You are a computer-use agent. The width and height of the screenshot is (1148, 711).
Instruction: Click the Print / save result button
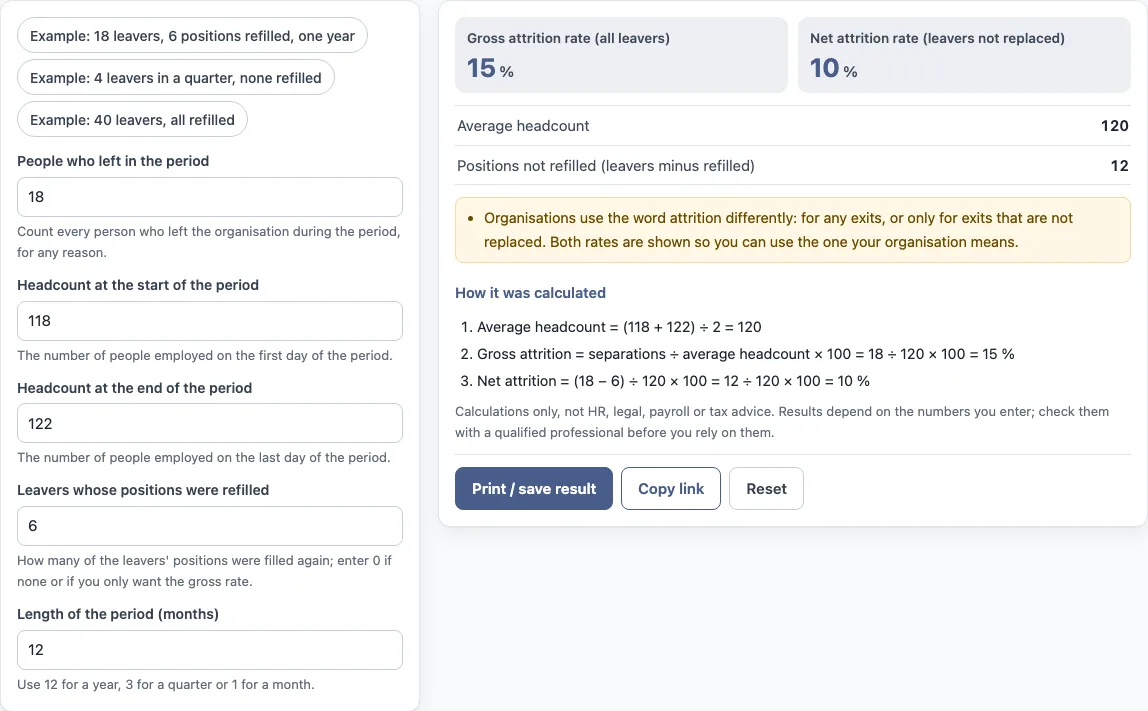pyautogui.click(x=534, y=488)
